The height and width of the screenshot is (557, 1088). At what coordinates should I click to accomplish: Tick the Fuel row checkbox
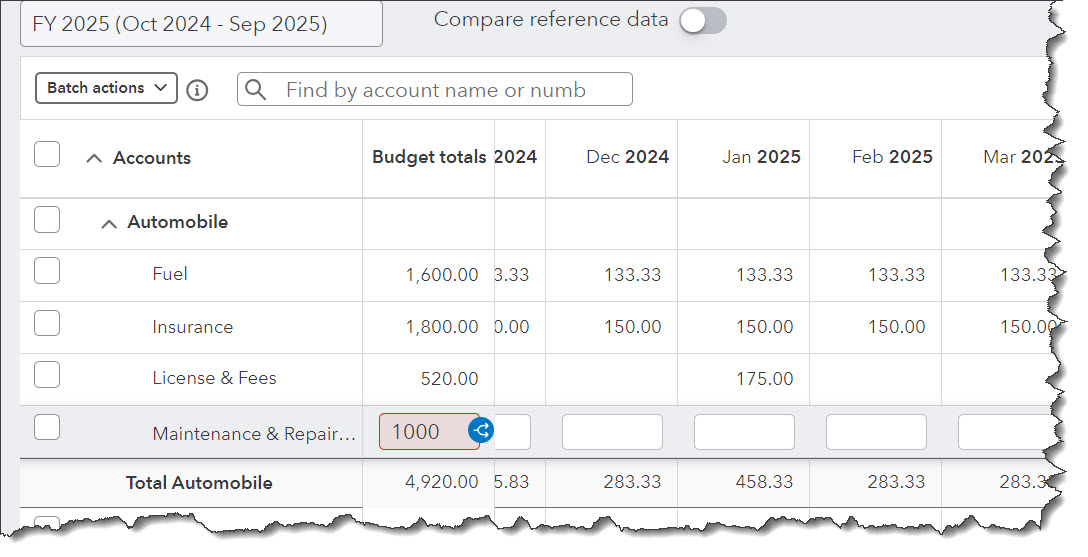tap(47, 271)
